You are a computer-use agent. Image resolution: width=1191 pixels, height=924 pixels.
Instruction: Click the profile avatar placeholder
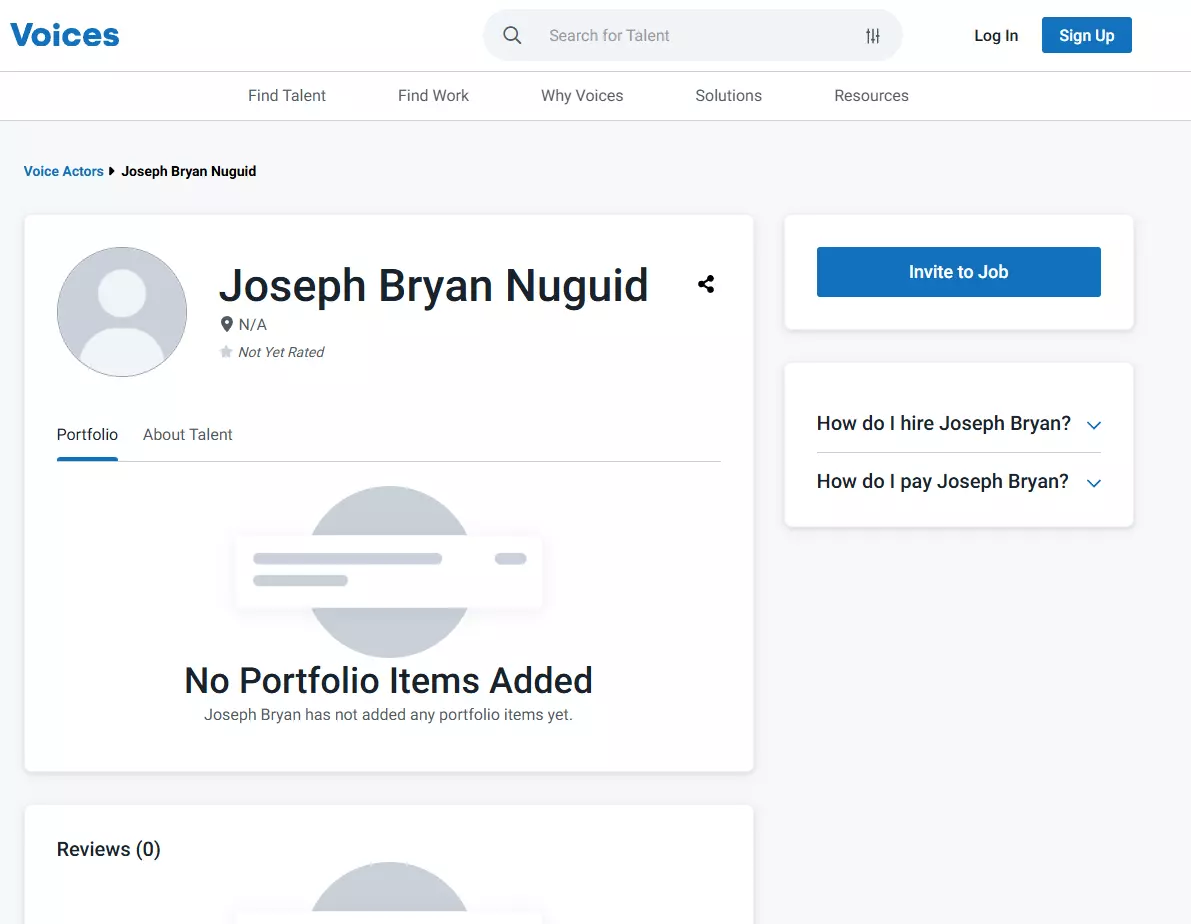click(x=122, y=312)
